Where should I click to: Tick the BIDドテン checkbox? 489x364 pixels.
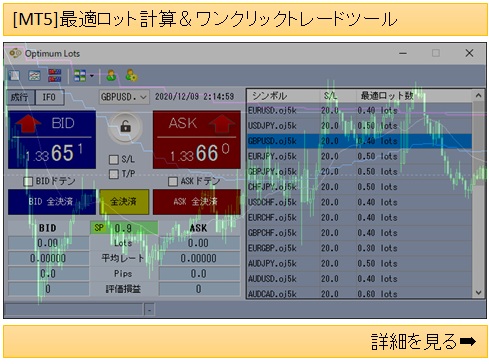tap(28, 182)
